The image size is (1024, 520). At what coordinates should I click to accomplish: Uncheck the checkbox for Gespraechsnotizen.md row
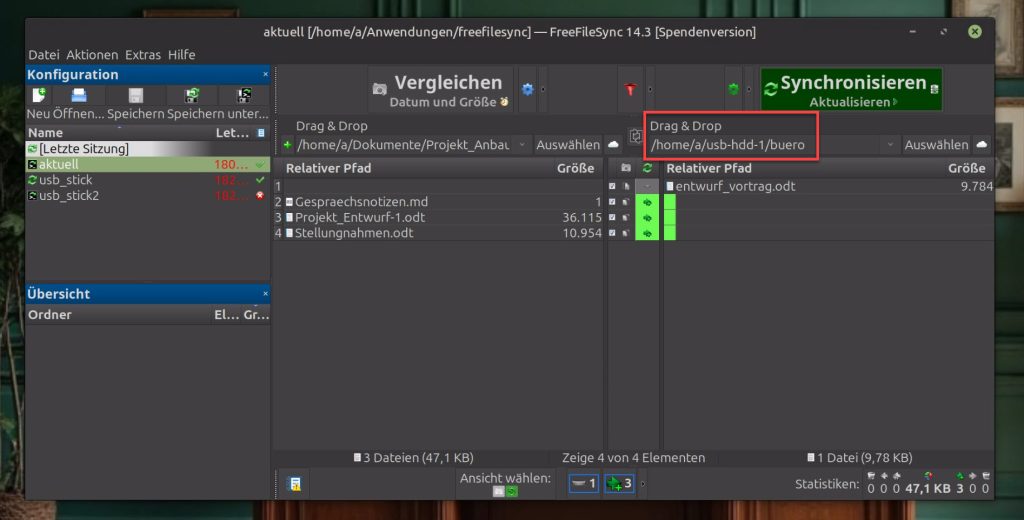[x=612, y=202]
